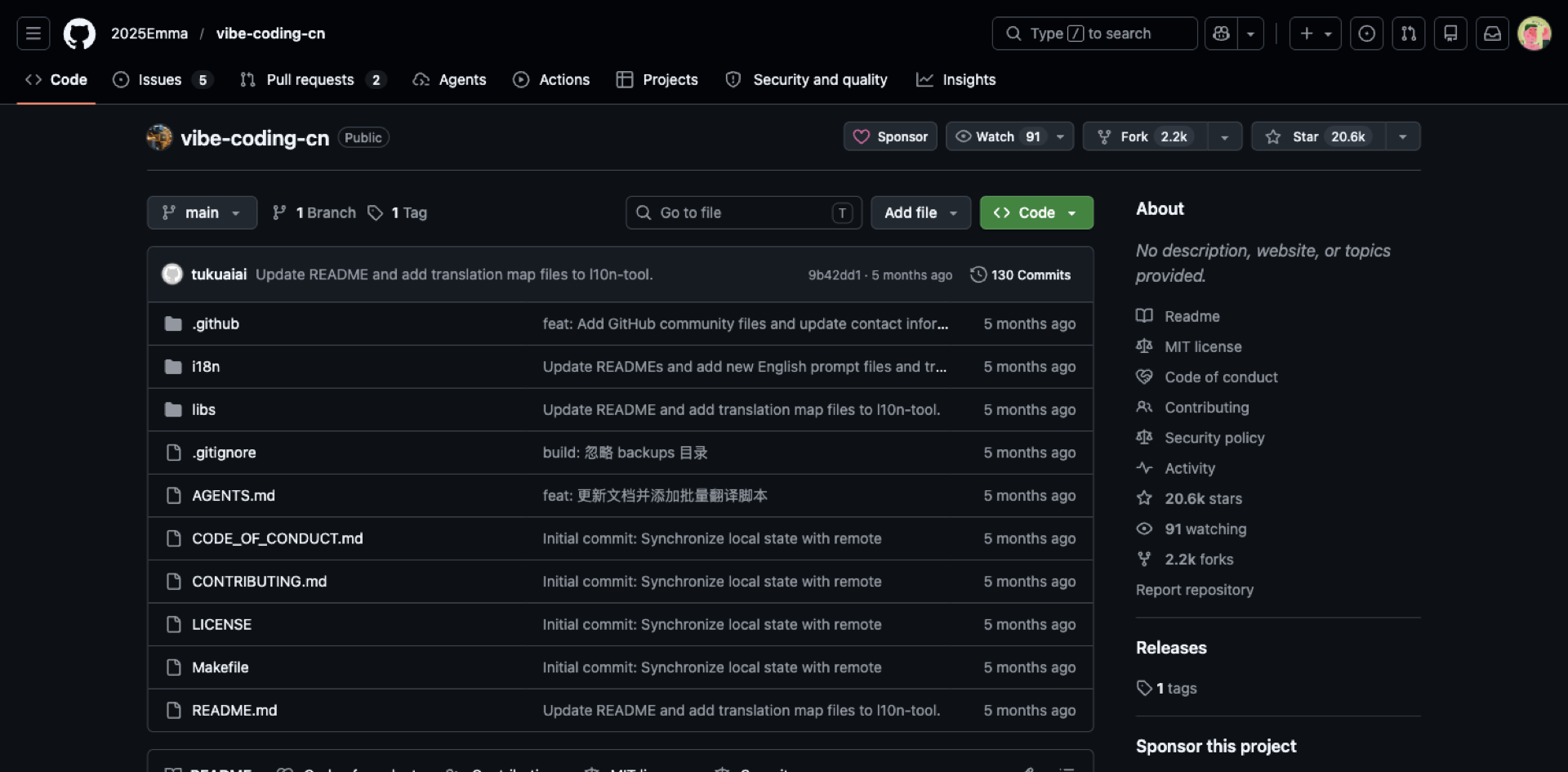The width and height of the screenshot is (1568, 772).
Task: View the 20.6k stars link
Action: pos(1189,498)
